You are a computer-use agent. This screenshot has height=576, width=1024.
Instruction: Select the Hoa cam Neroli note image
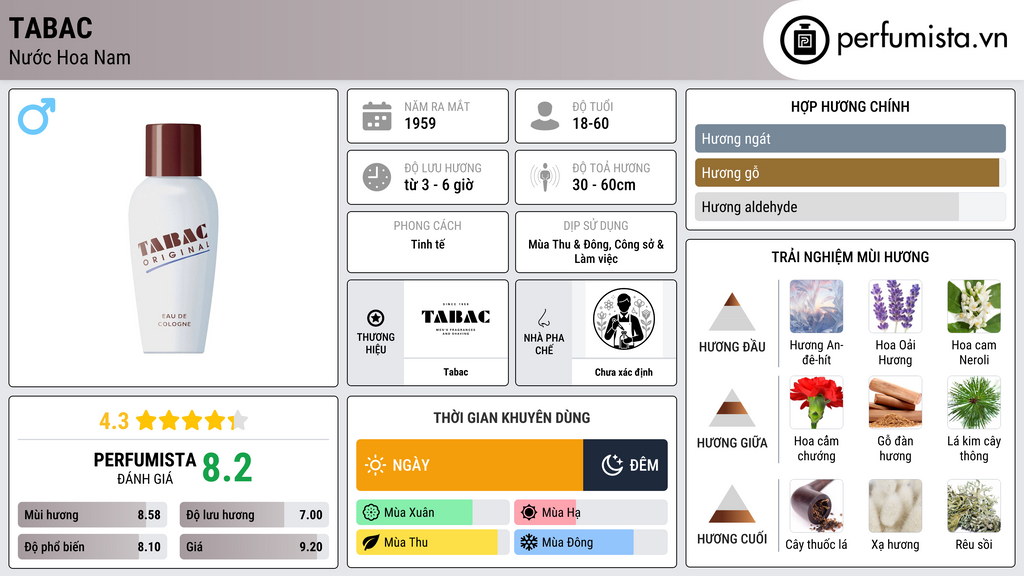974,306
